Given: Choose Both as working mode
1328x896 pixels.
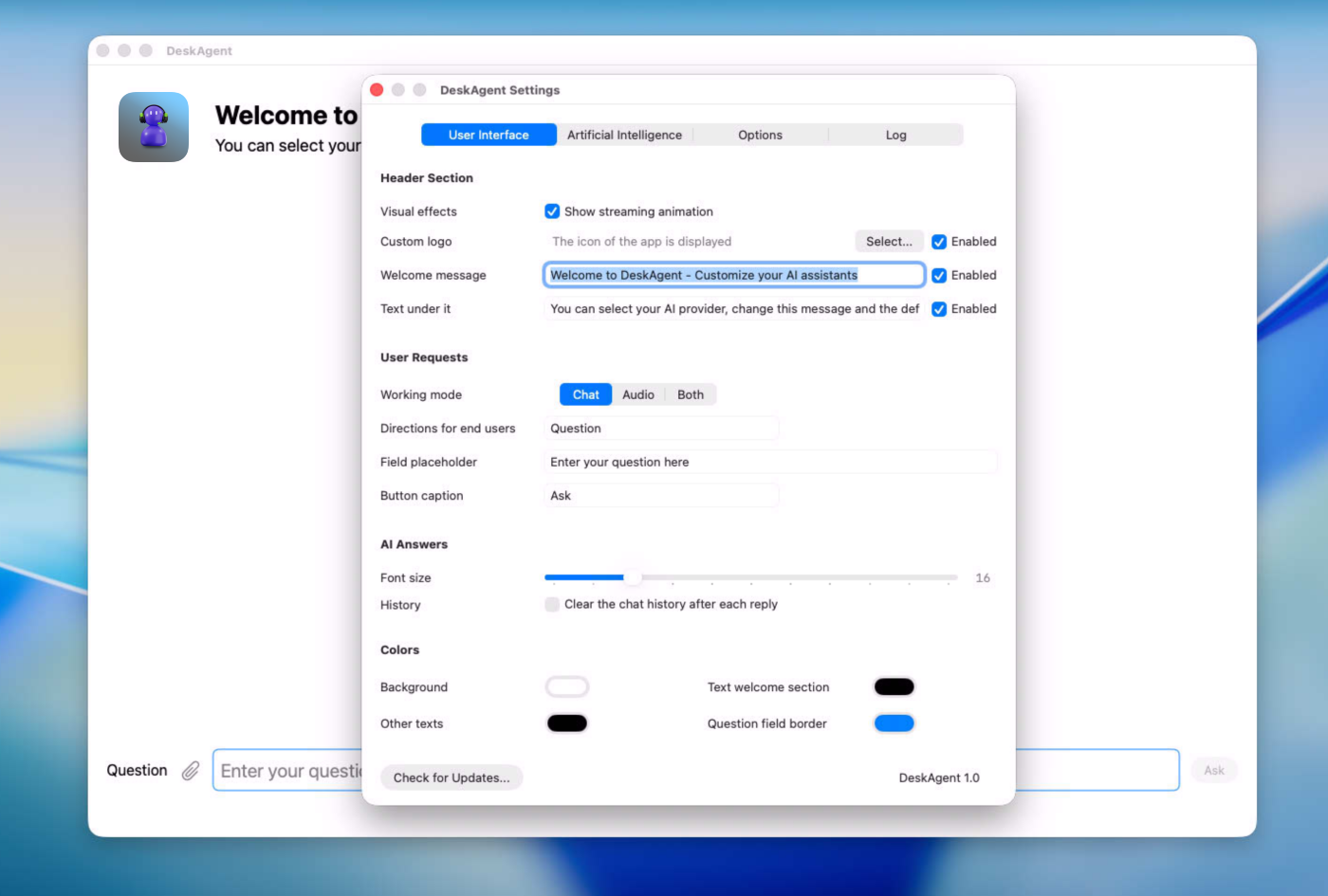Looking at the screenshot, I should [x=691, y=395].
